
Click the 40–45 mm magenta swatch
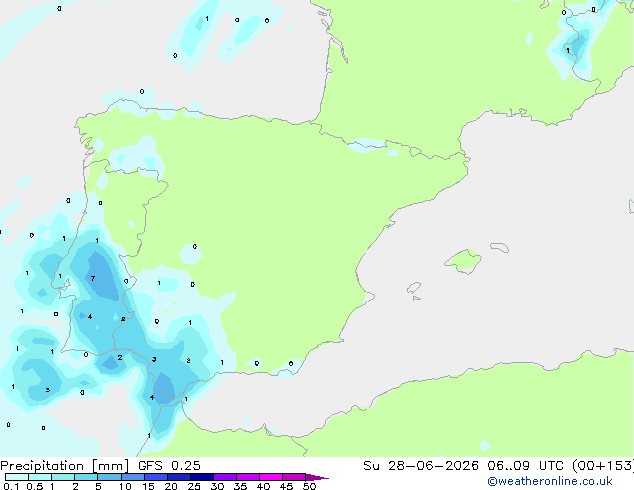coord(271,477)
